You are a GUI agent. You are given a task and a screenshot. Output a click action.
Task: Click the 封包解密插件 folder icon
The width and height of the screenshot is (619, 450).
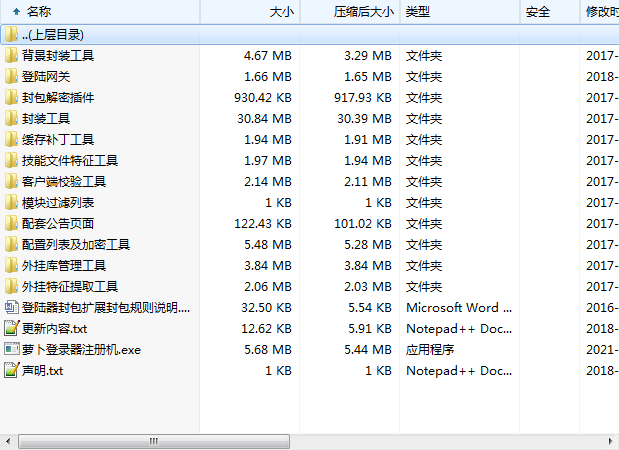coord(11,98)
